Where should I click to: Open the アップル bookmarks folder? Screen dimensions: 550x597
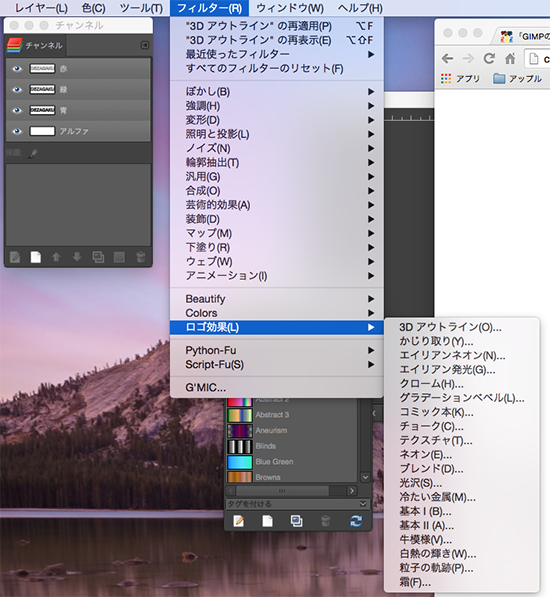pyautogui.click(x=517, y=79)
